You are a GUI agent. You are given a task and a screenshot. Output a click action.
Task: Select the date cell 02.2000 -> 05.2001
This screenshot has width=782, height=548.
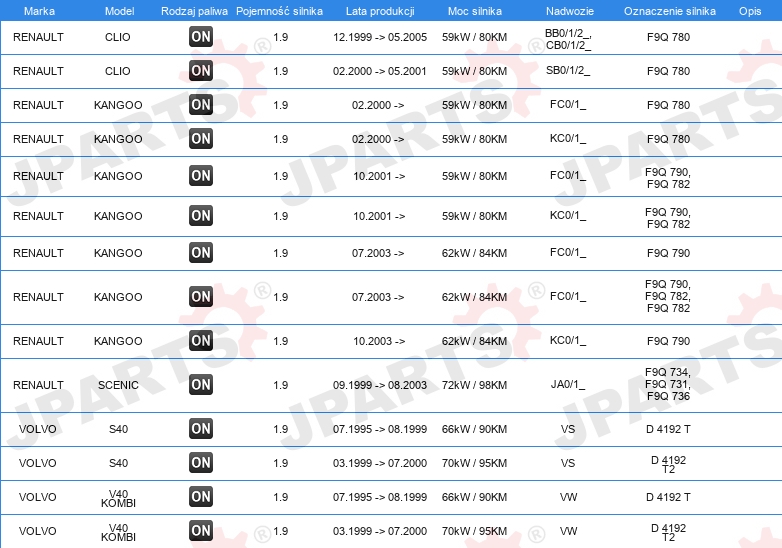pos(380,71)
